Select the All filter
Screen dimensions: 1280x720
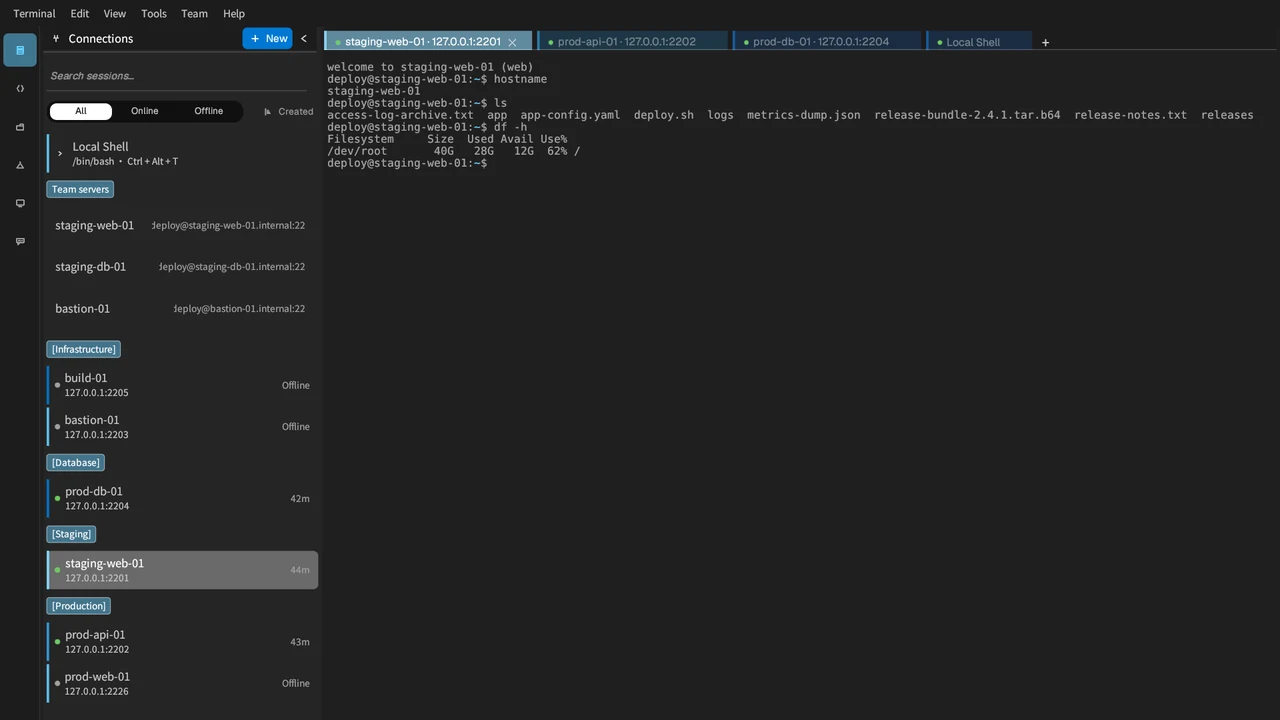click(81, 111)
